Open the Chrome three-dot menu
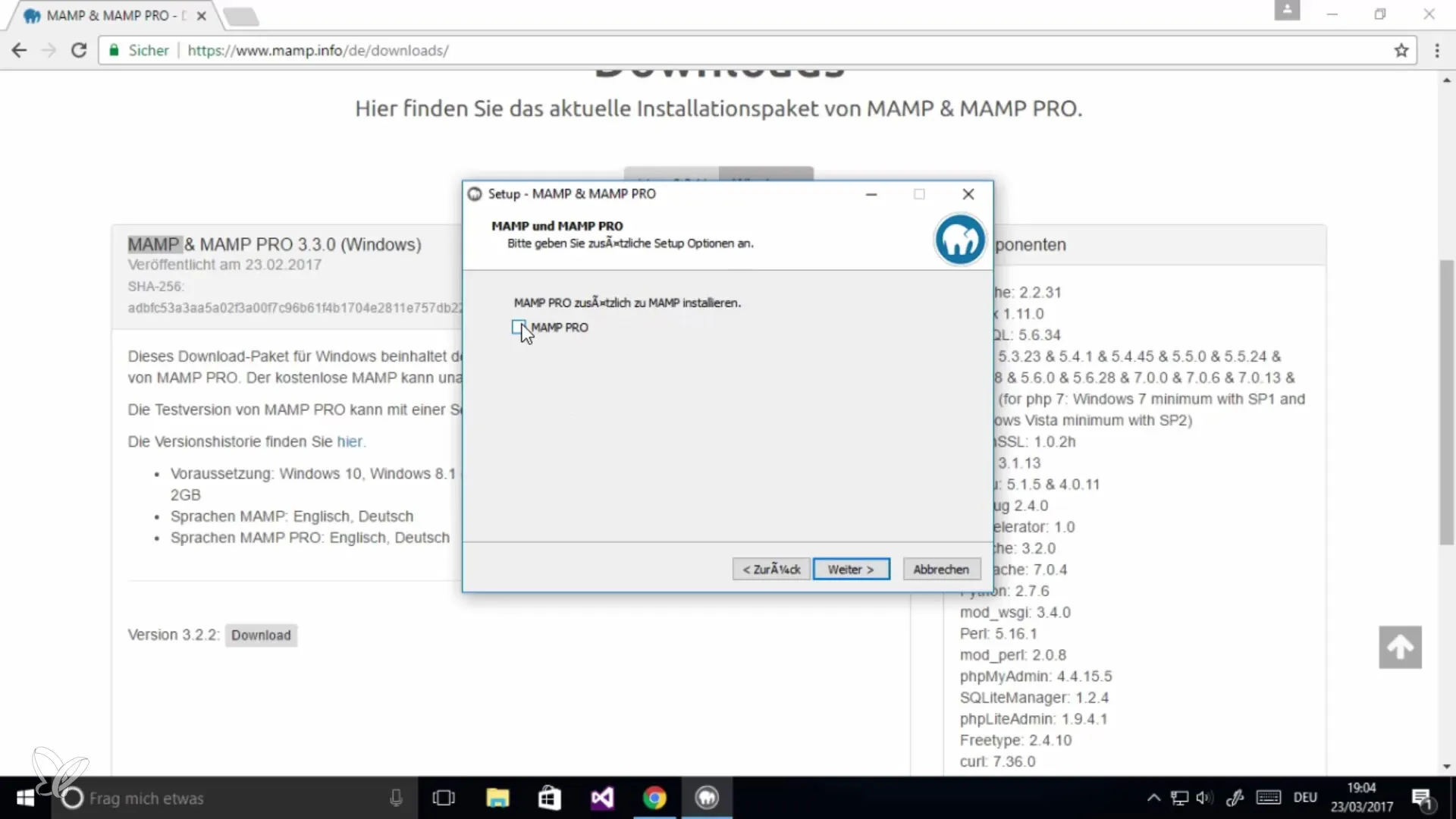The height and width of the screenshot is (819, 1456). pos(1437,50)
